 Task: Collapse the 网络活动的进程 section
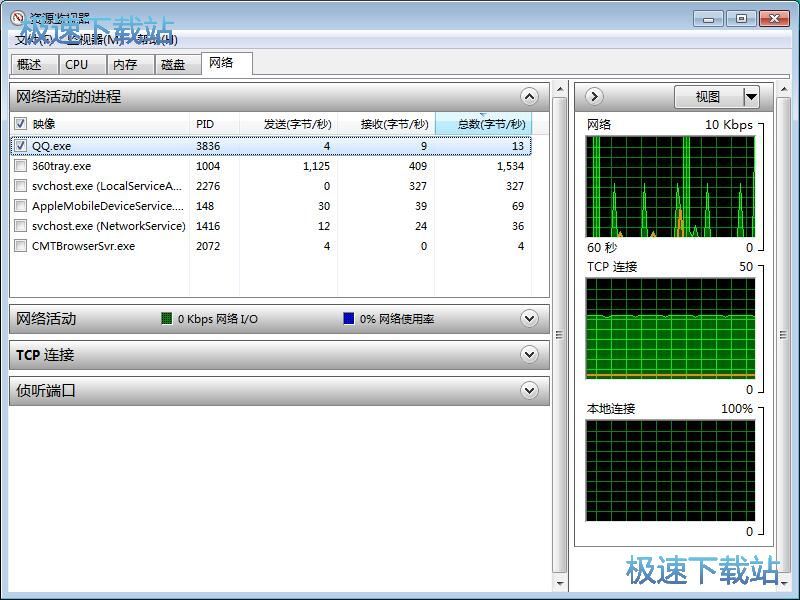[x=529, y=96]
